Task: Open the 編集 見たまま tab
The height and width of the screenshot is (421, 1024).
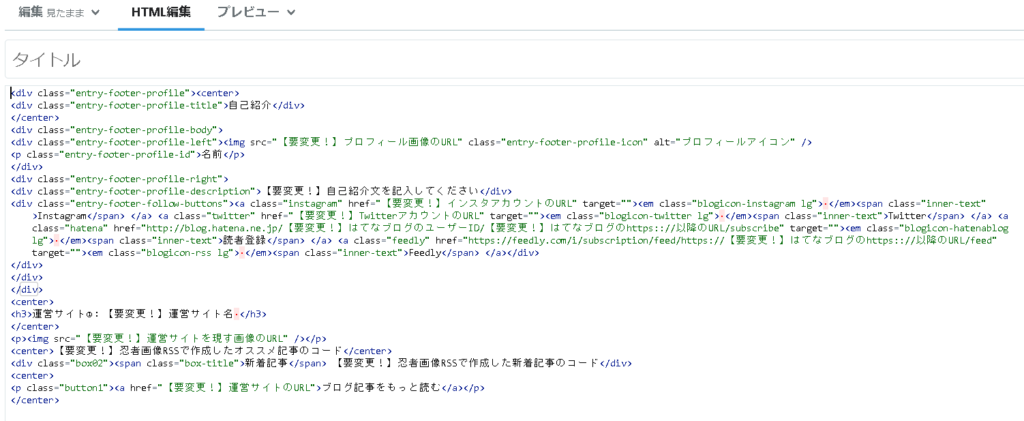Action: (59, 12)
